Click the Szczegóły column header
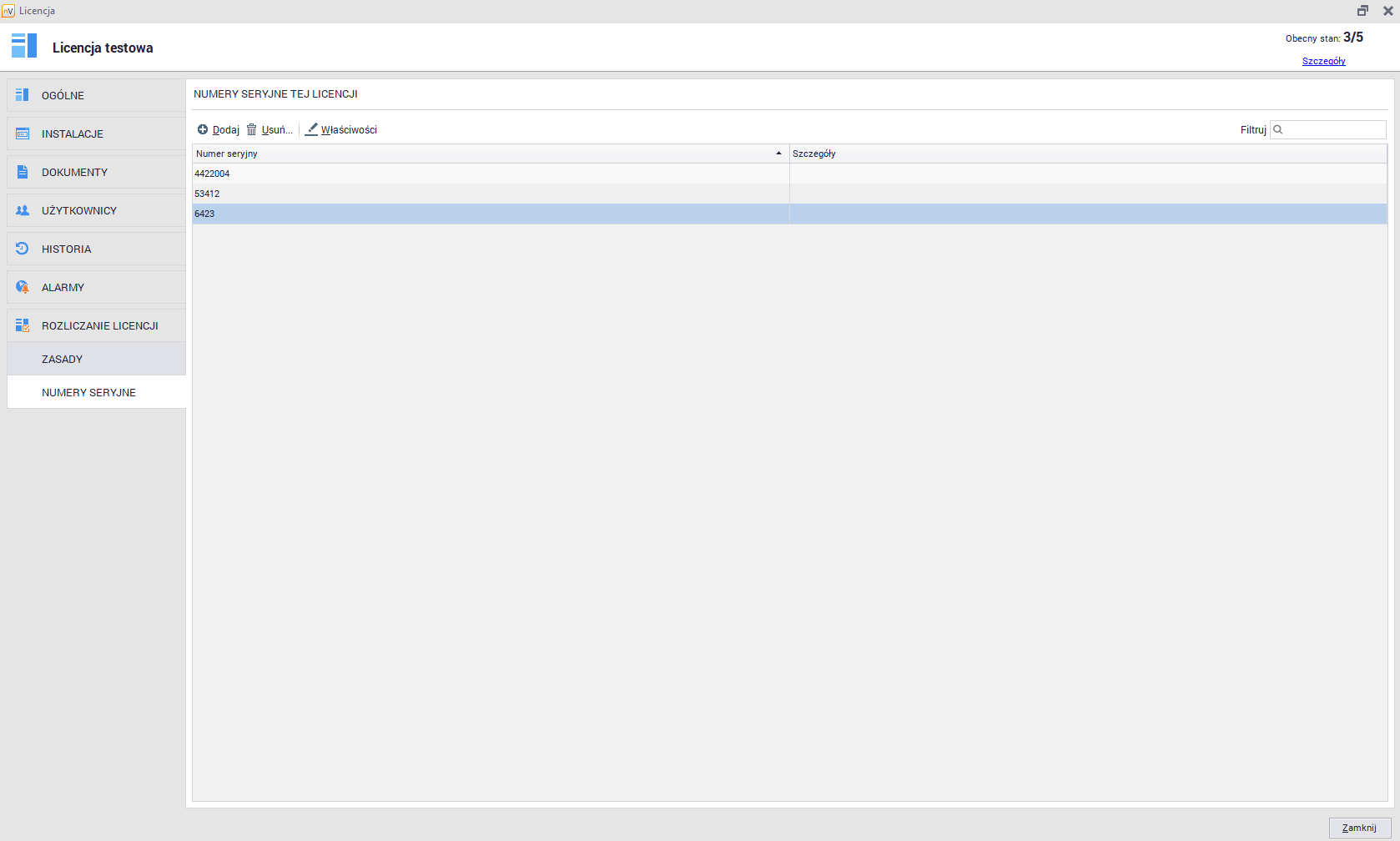Image resolution: width=1400 pixels, height=841 pixels. [x=1085, y=154]
